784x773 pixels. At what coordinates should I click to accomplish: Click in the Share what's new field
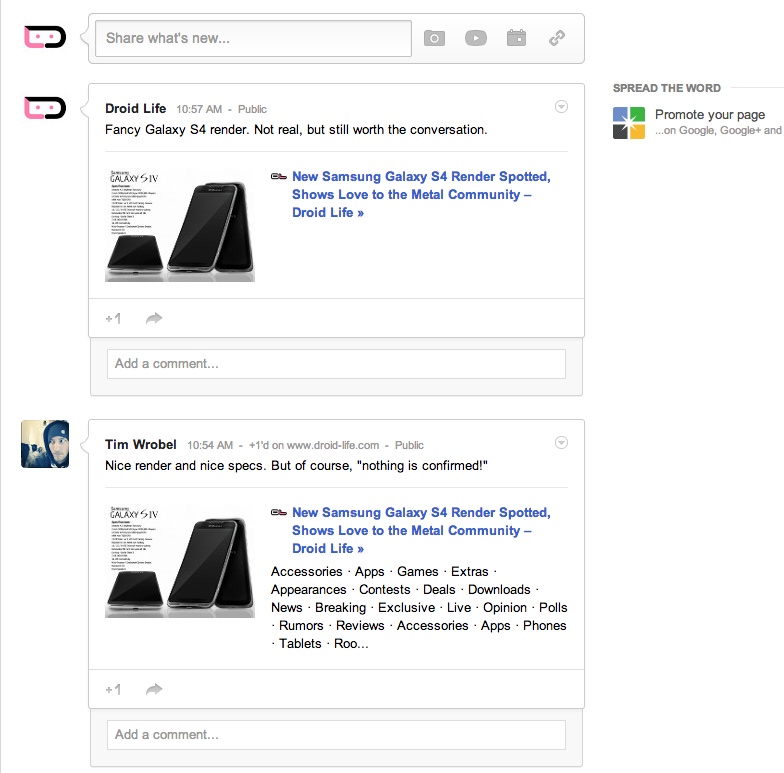253,38
